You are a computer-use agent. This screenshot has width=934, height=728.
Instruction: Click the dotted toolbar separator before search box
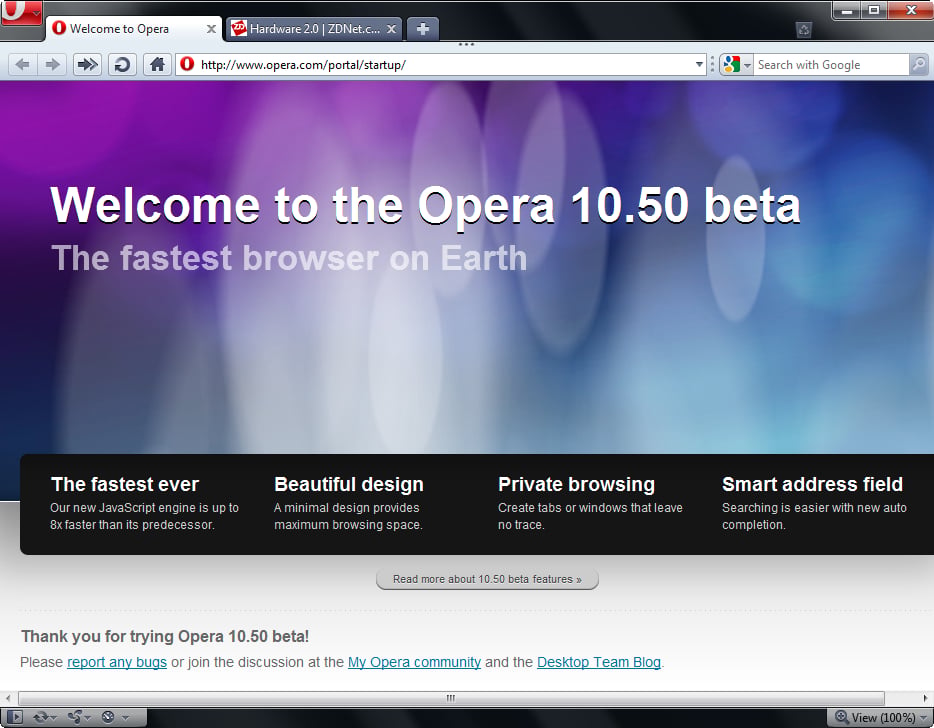[712, 64]
